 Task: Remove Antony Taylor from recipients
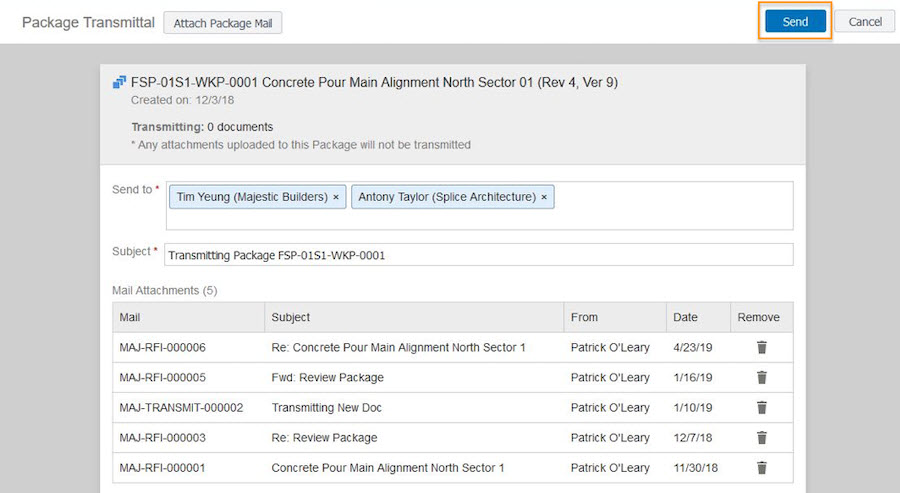click(544, 197)
